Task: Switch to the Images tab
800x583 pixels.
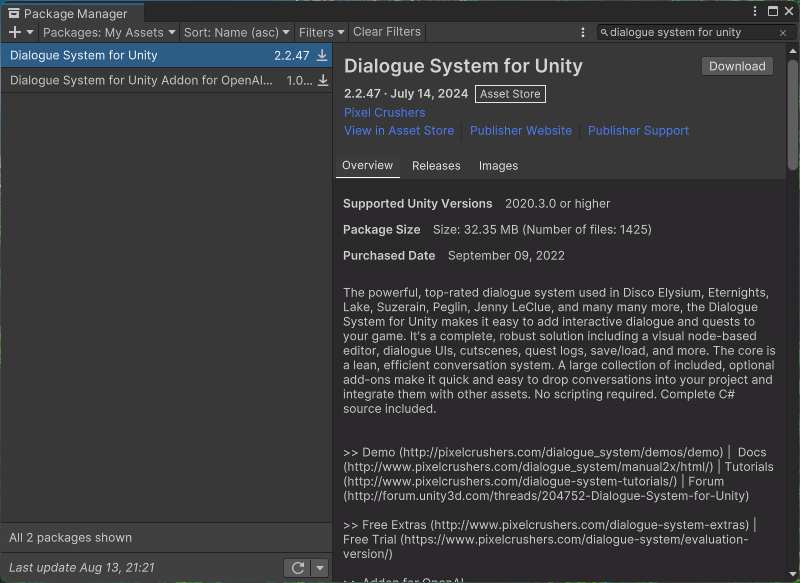Action: click(x=498, y=166)
